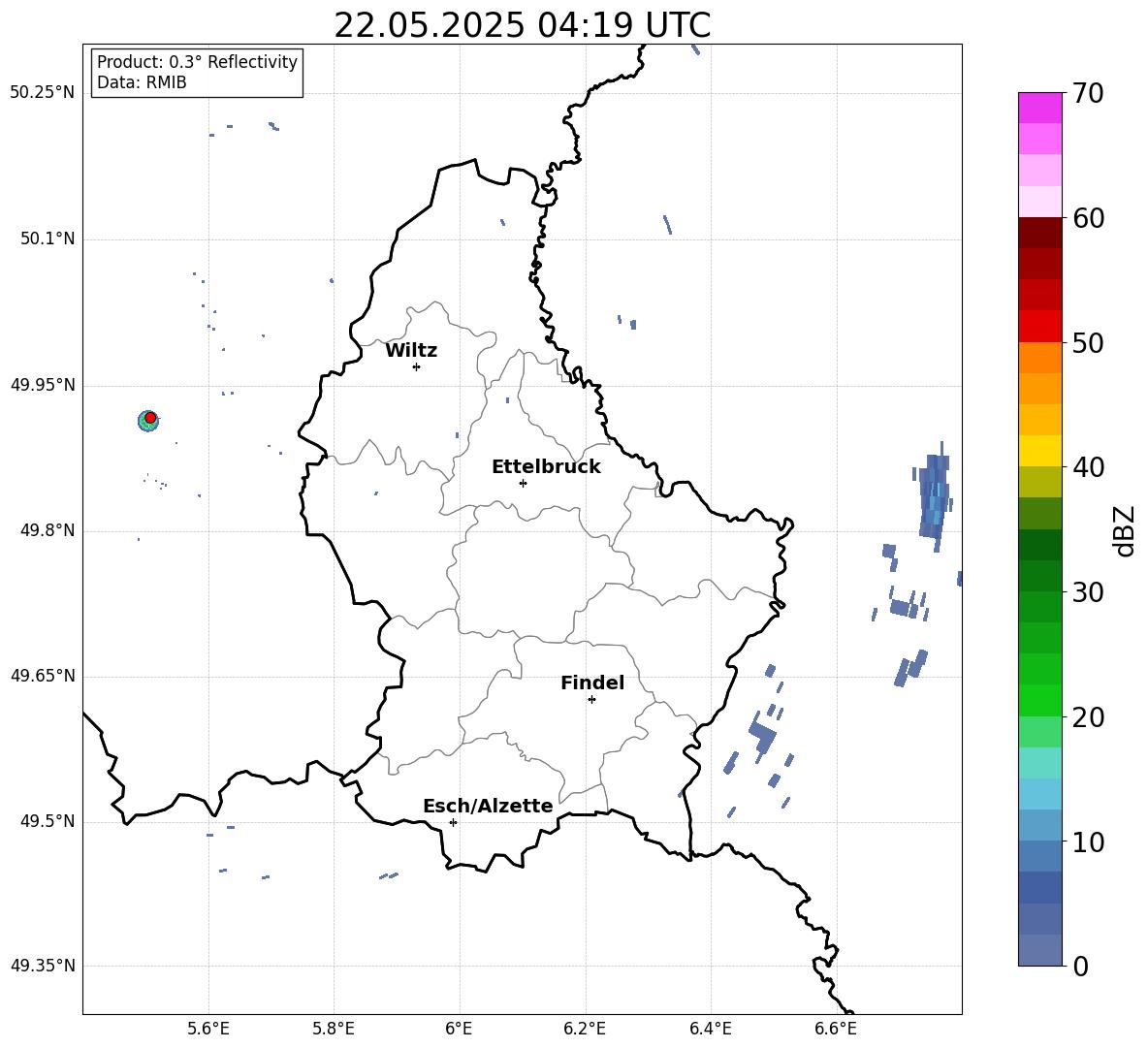Click the yellow colorbar segment above 40

(x=1039, y=451)
